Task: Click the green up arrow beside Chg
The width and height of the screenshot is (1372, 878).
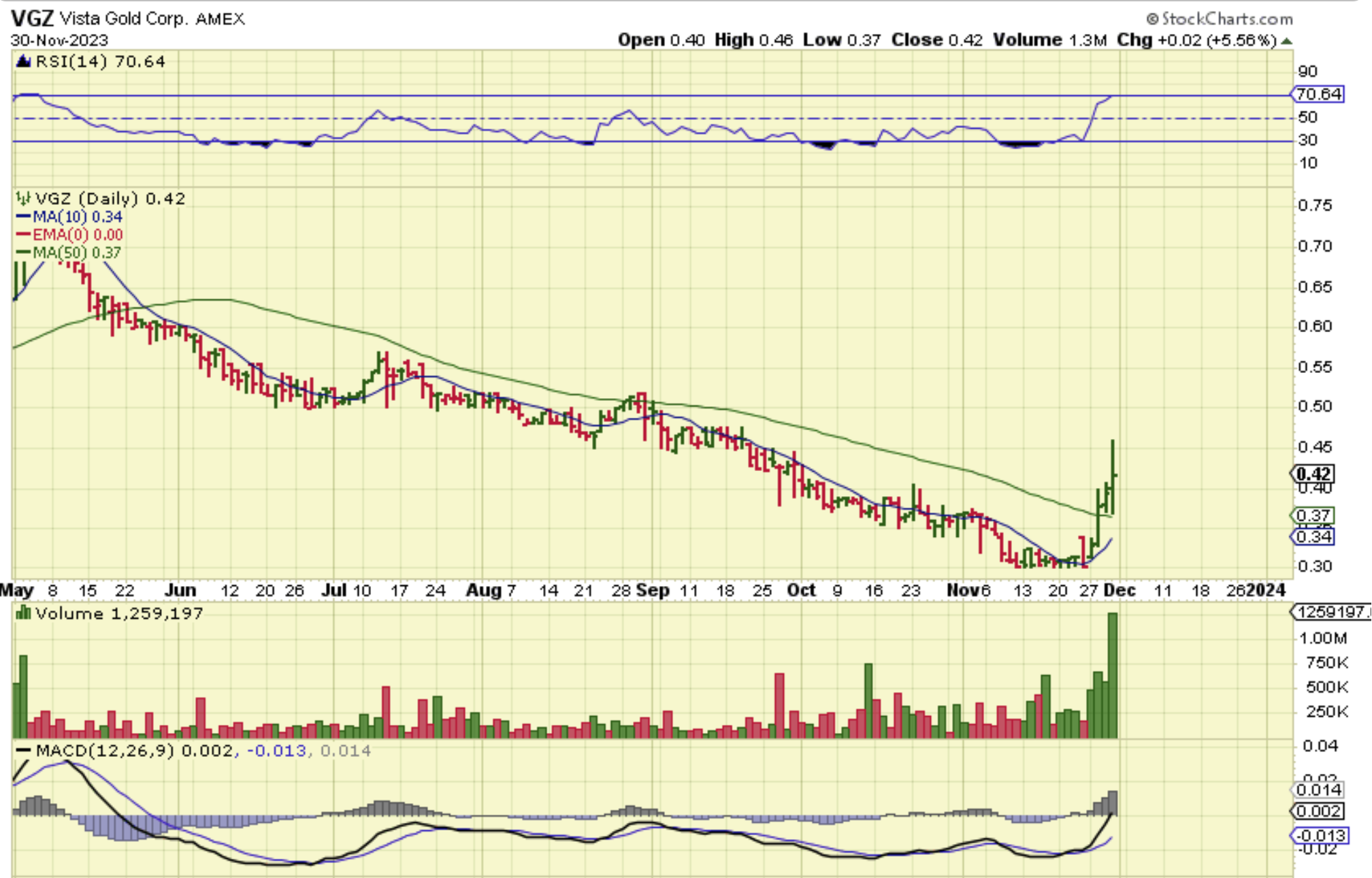Action: point(1286,41)
